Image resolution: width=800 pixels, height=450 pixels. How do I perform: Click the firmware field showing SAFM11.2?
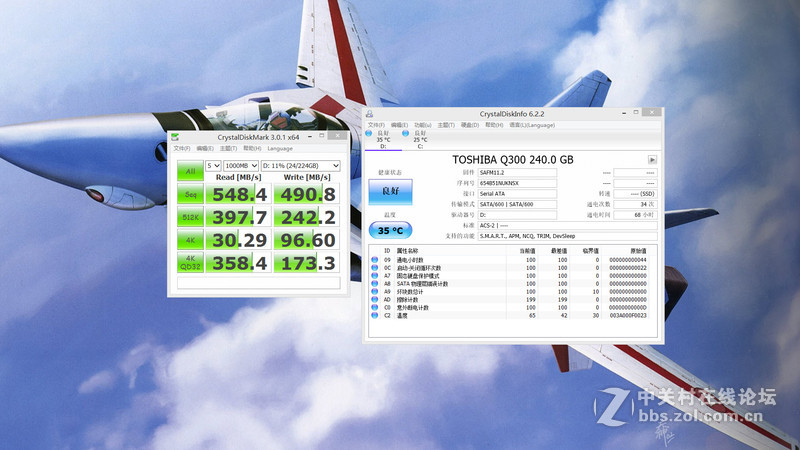(517, 173)
